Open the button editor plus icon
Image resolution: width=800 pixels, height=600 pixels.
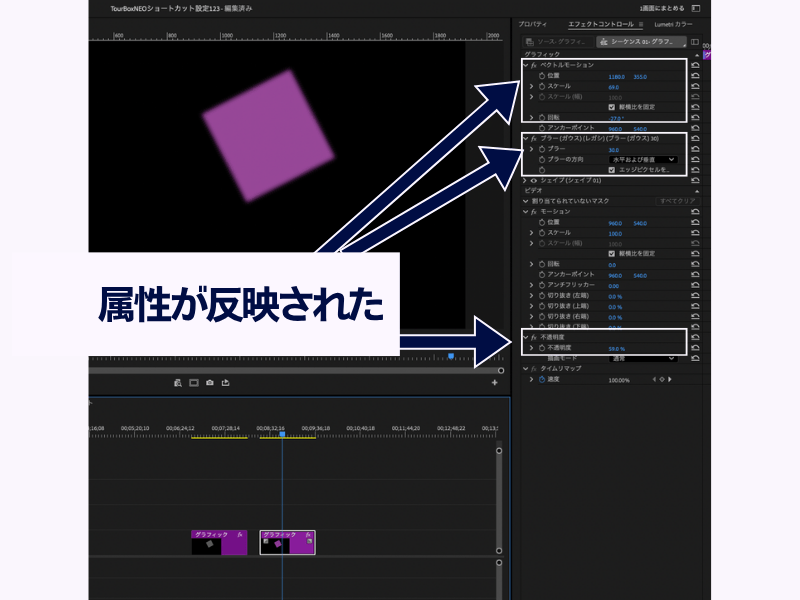click(x=494, y=382)
